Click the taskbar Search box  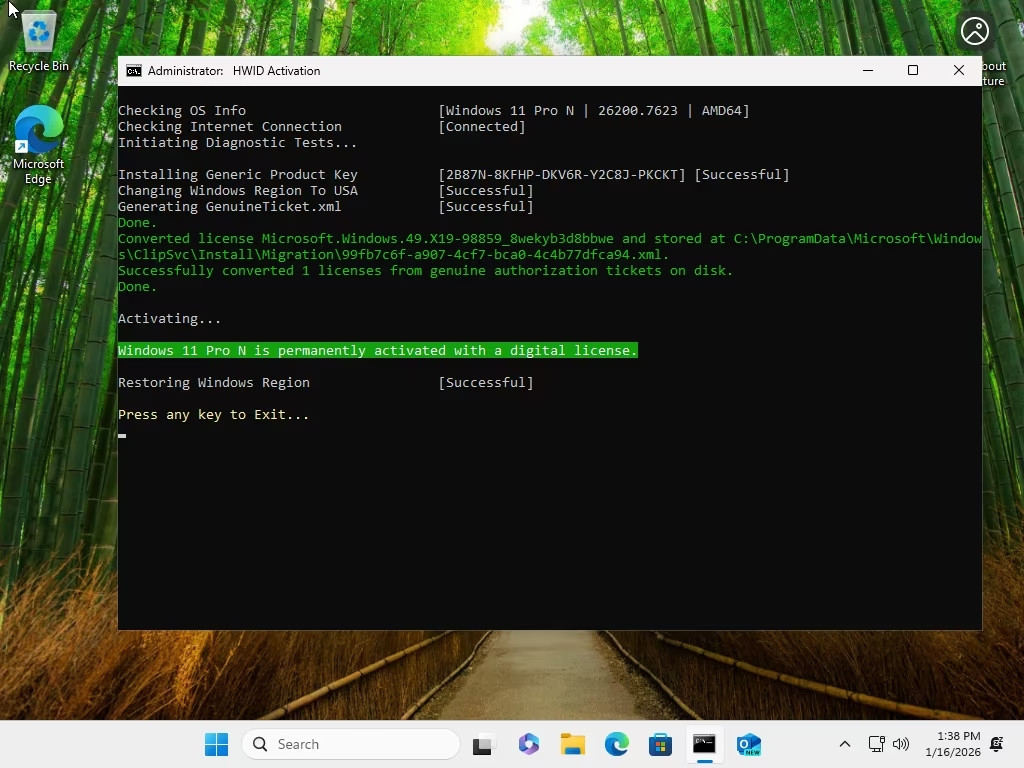[351, 744]
